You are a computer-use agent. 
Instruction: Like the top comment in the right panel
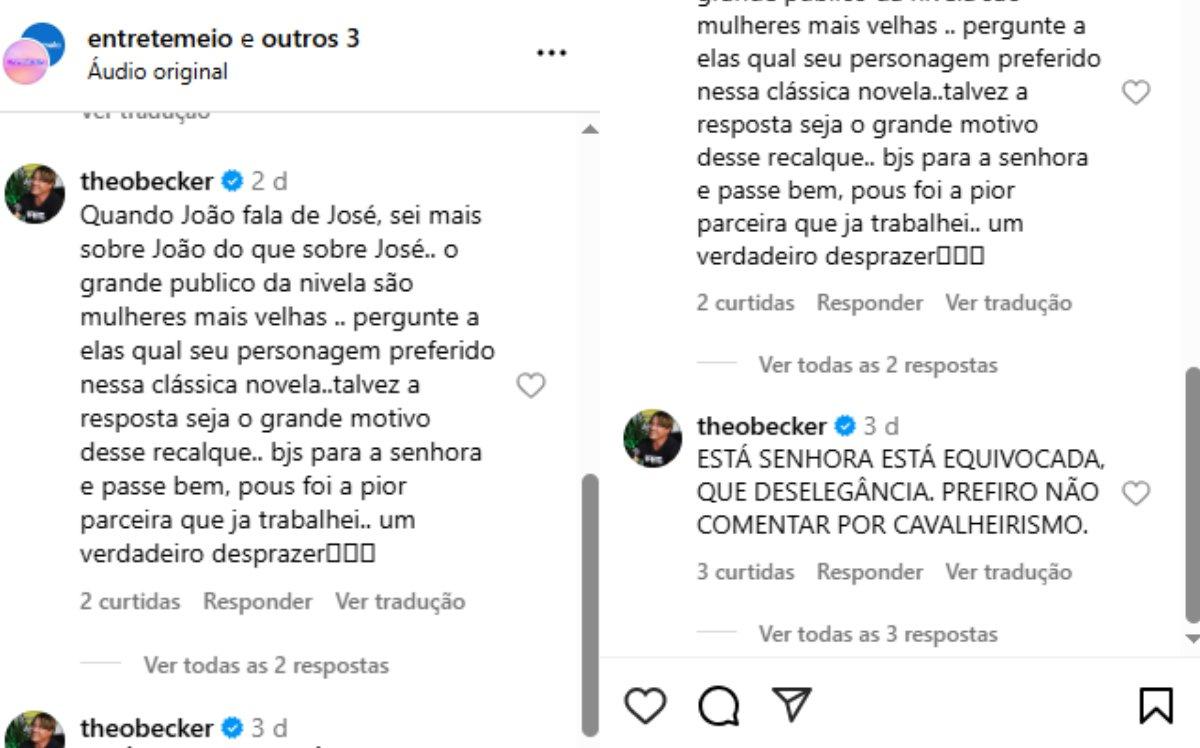pyautogui.click(x=1137, y=93)
